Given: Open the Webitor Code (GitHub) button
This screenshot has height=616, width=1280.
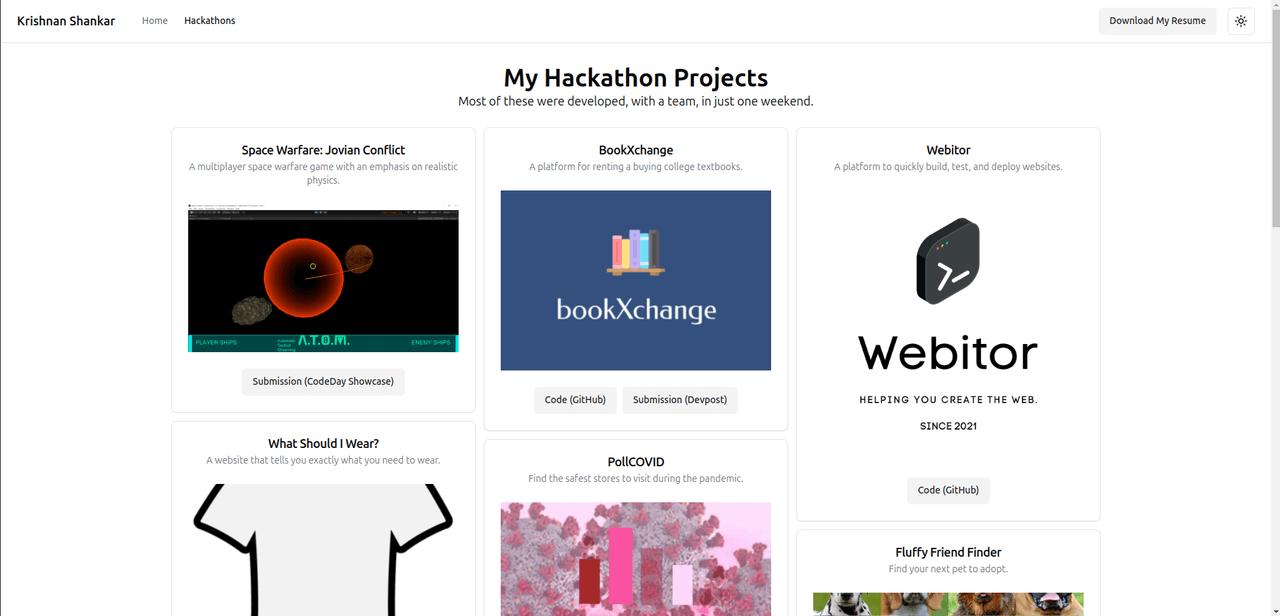Looking at the screenshot, I should pos(948,490).
